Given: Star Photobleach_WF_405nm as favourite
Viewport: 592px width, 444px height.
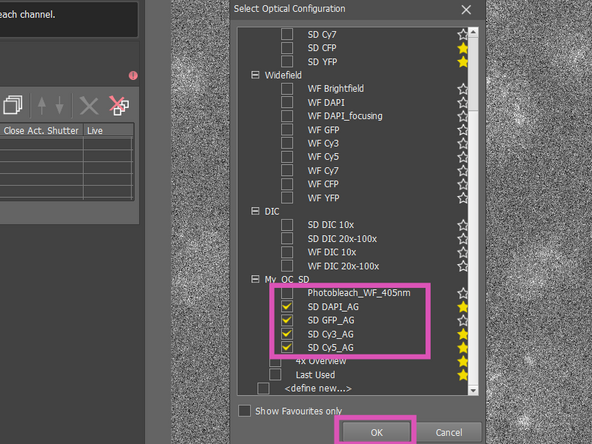Looking at the screenshot, I should (x=462, y=293).
